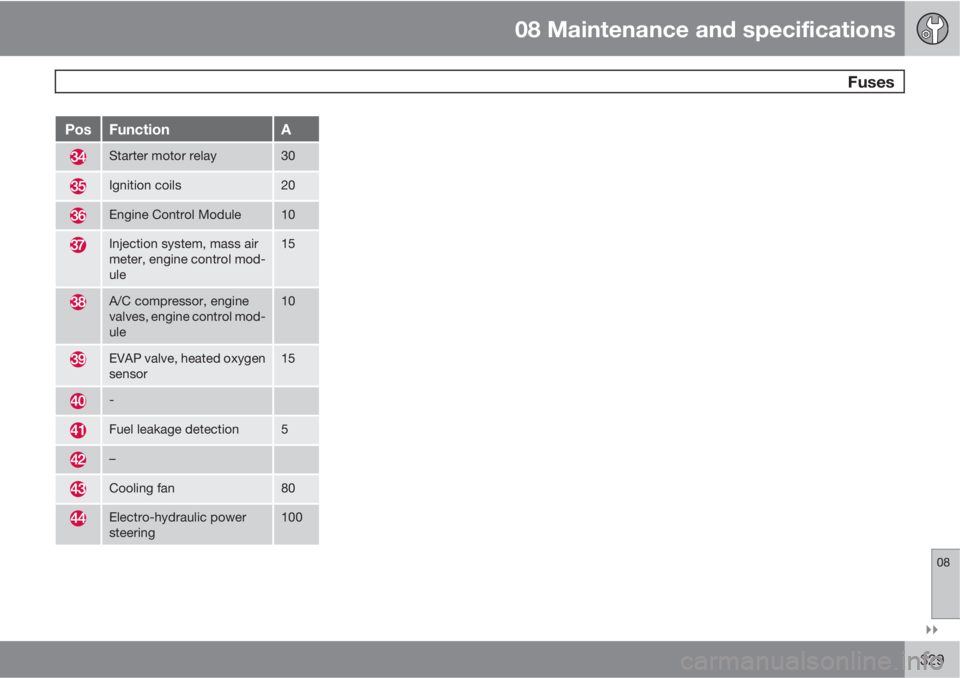Click the red fuse position 37 badge
960x678 pixels.
pyautogui.click(x=78, y=246)
